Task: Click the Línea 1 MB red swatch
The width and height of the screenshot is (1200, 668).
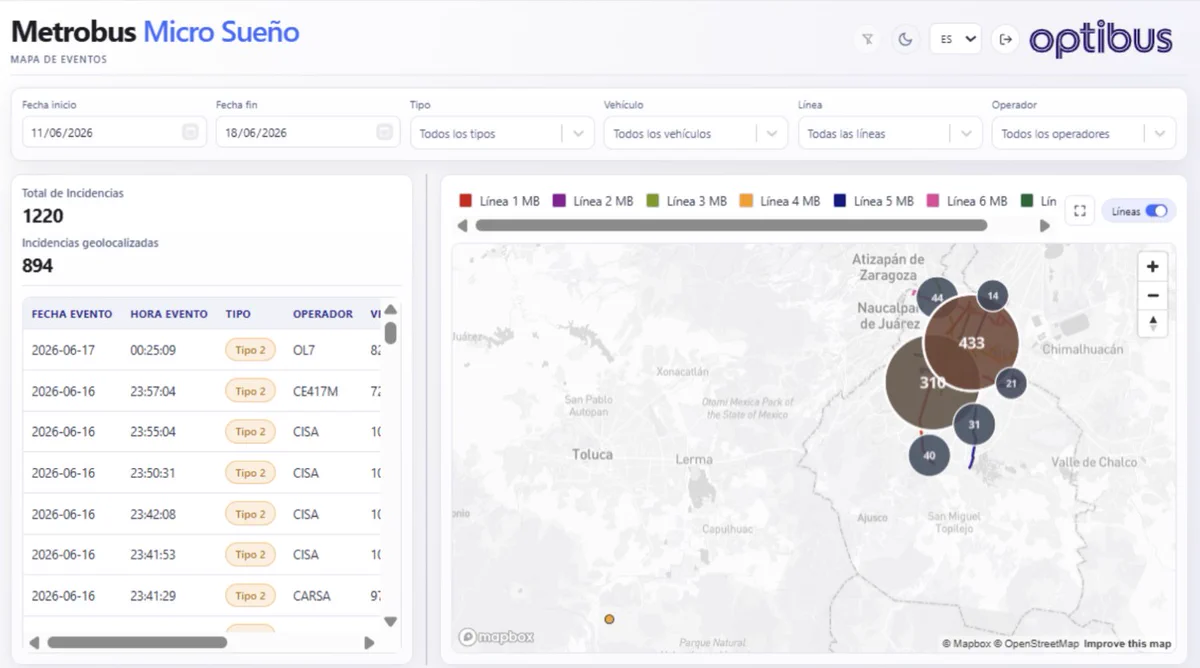Action: (x=465, y=201)
